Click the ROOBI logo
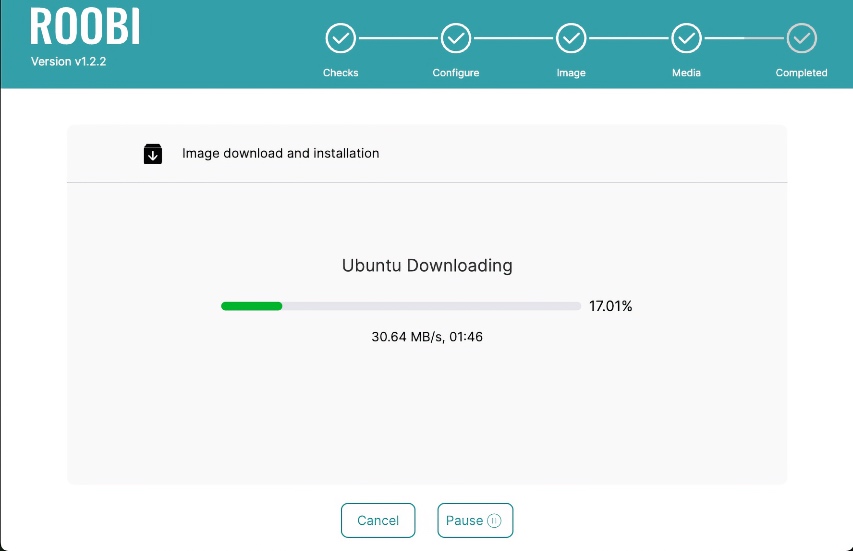 85,26
